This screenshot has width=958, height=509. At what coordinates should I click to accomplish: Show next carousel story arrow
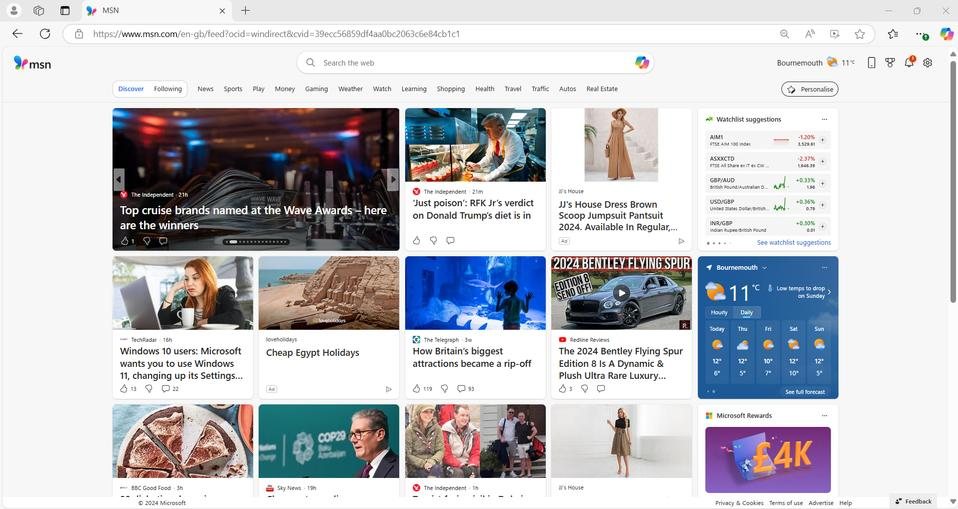point(393,179)
